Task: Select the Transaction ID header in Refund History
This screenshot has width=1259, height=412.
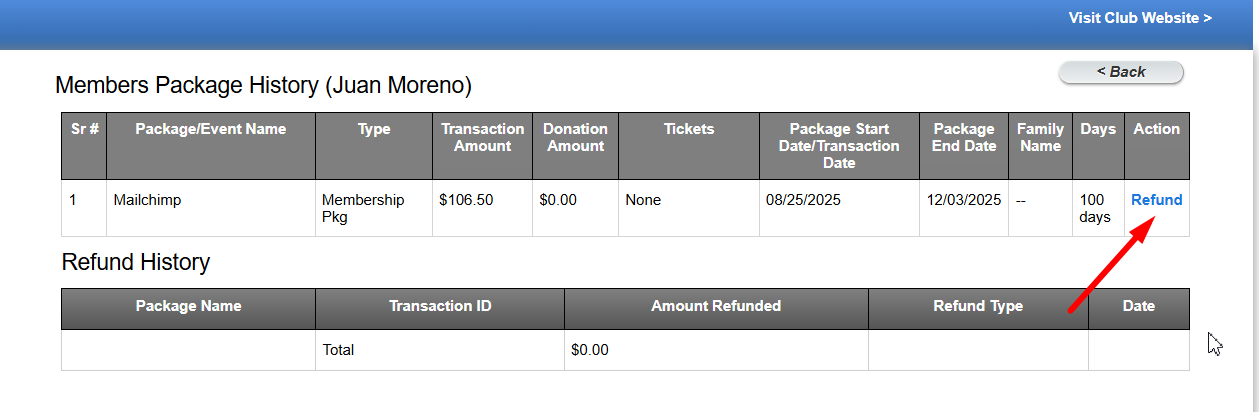Action: pos(440,306)
